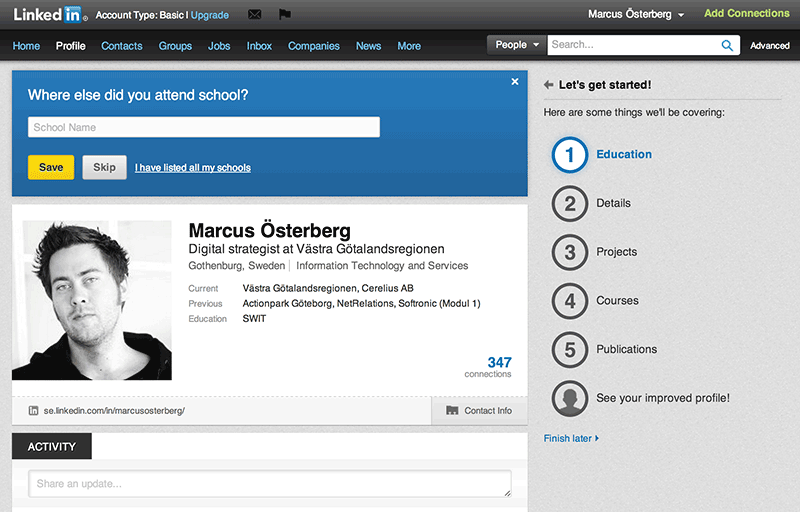
Task: Open Marcus Österberg account dropdown
Action: coord(636,14)
